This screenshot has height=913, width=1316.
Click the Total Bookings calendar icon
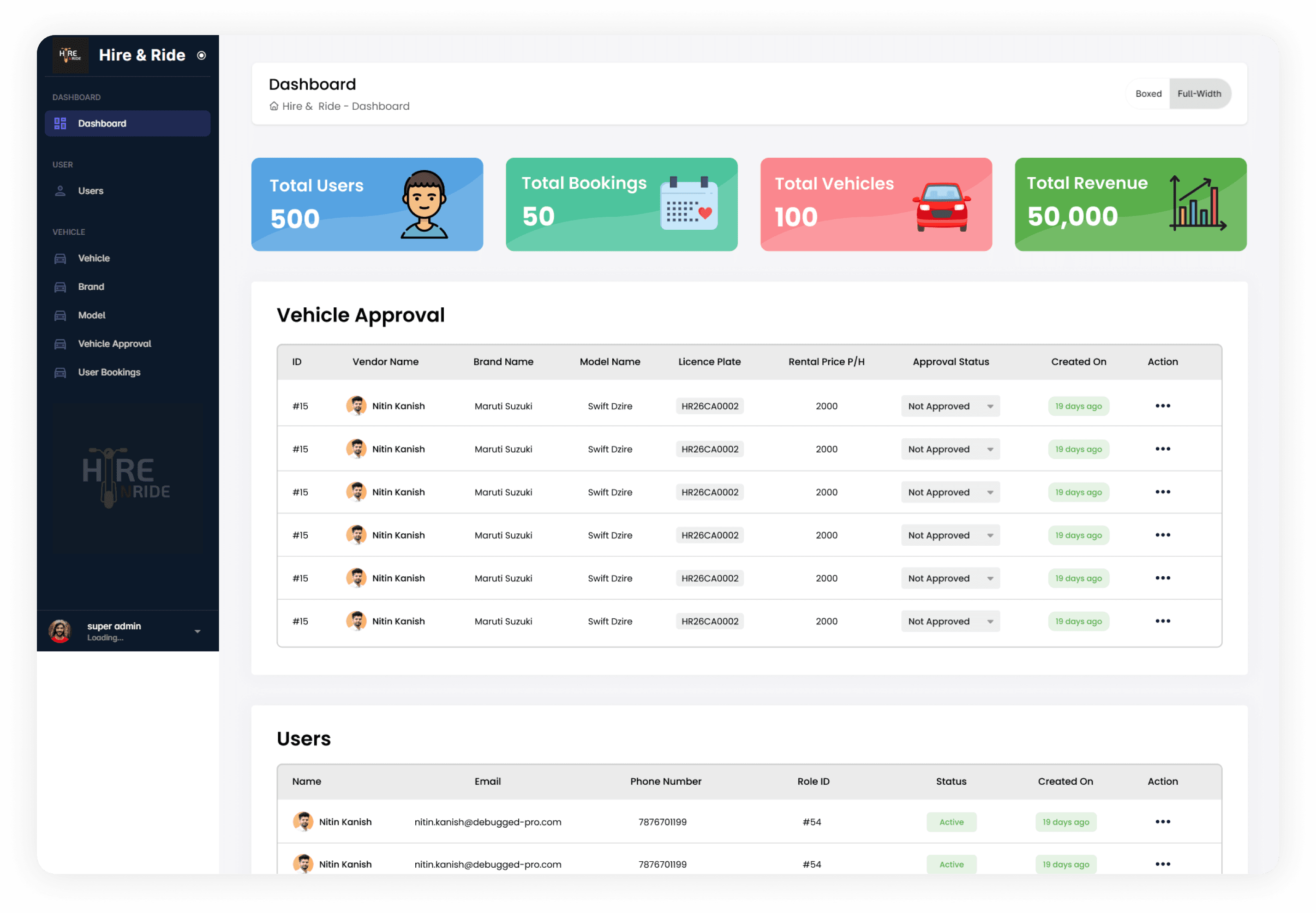point(688,203)
